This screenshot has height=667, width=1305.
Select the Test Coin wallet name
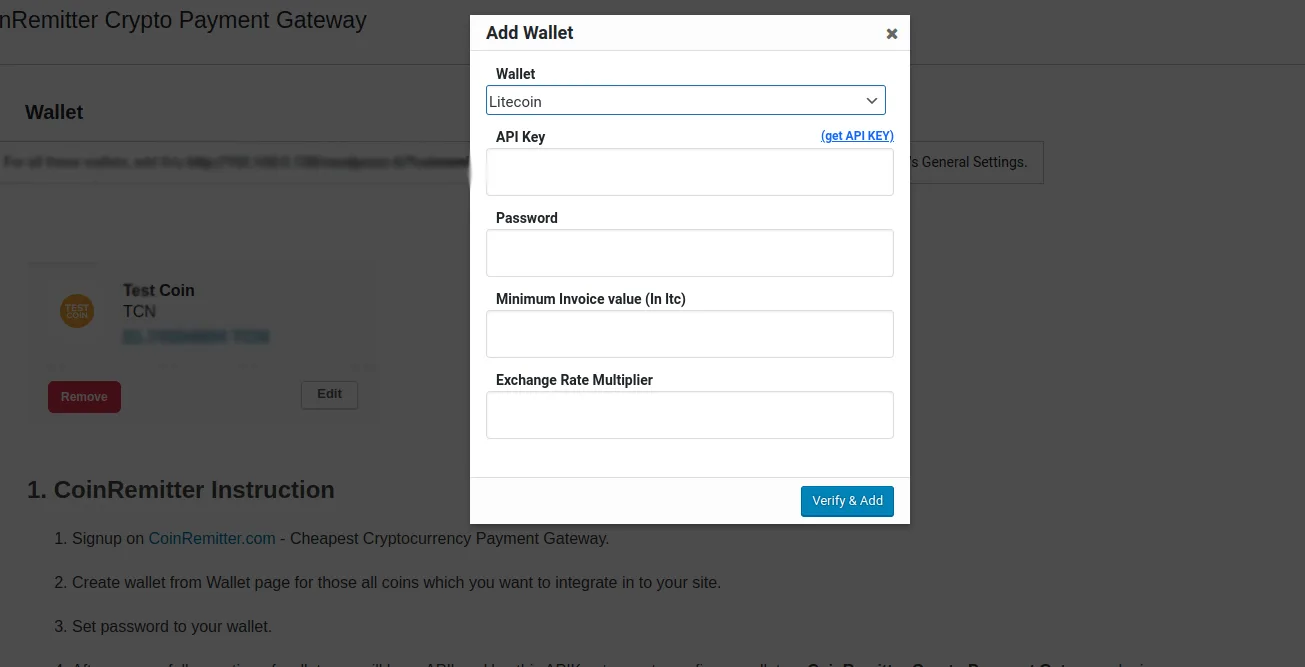point(159,290)
